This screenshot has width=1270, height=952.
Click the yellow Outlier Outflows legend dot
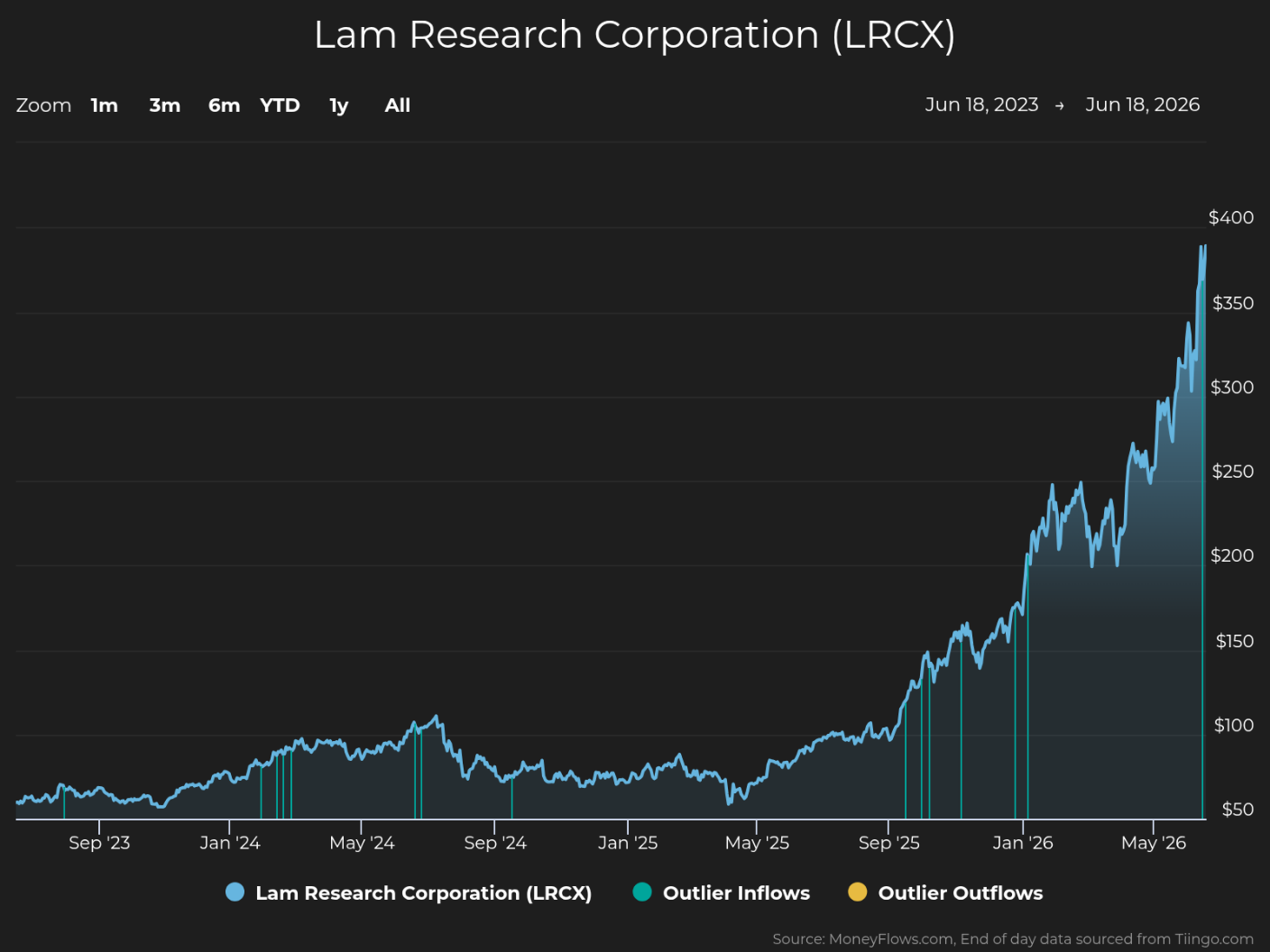tap(858, 892)
